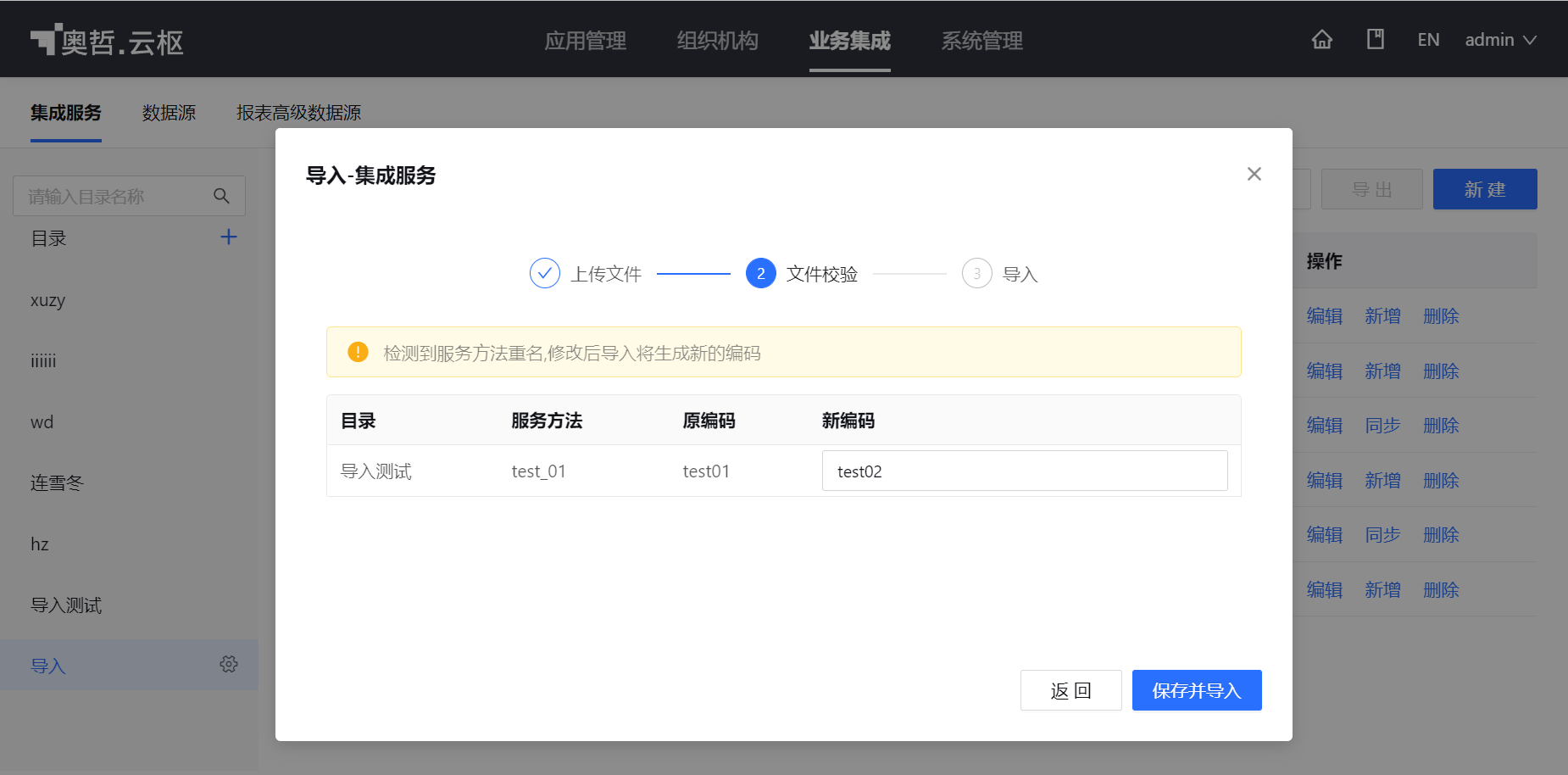
Task: Open 应用管理 menu
Action: (586, 41)
